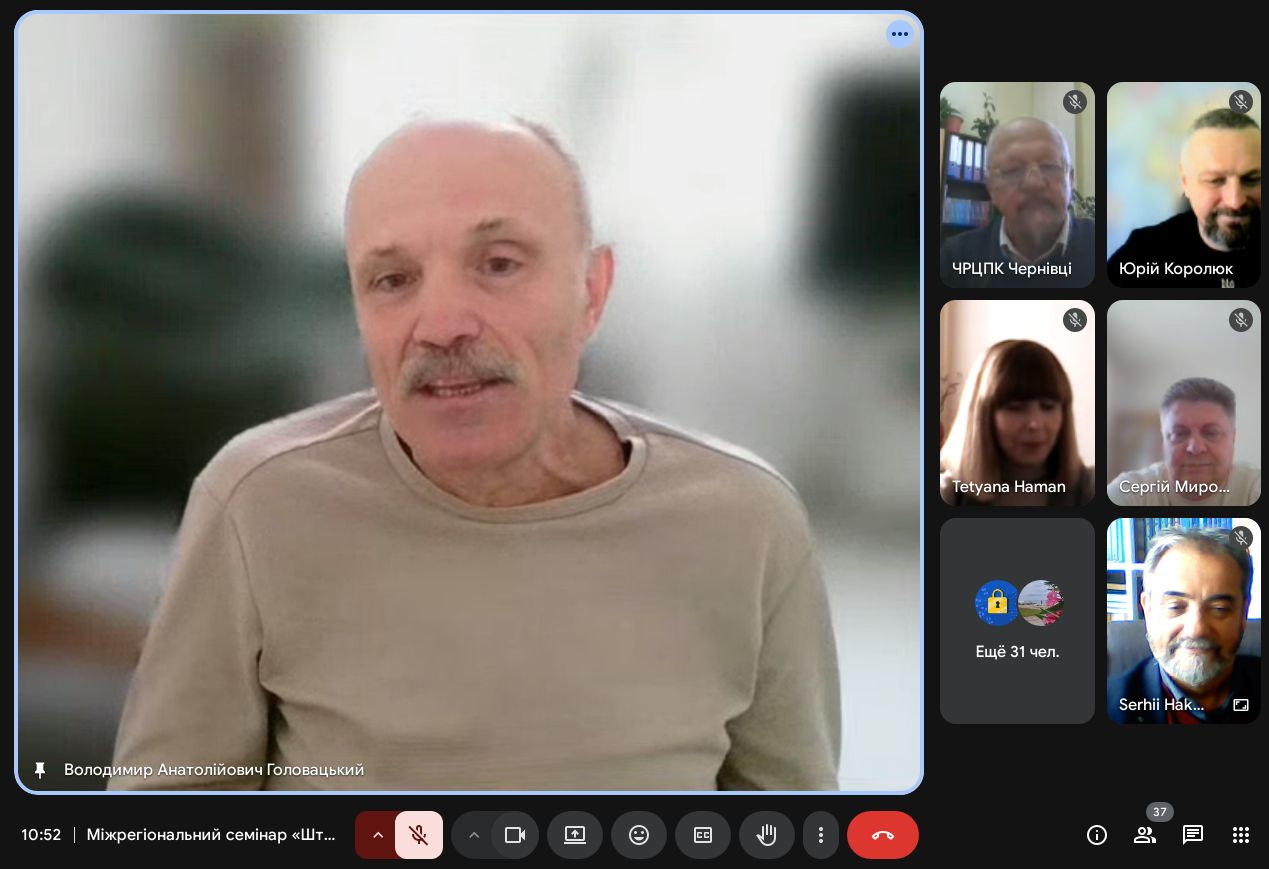The height and width of the screenshot is (869, 1269).
Task: Select the Юрій Королюк video tile
Action: [1183, 185]
